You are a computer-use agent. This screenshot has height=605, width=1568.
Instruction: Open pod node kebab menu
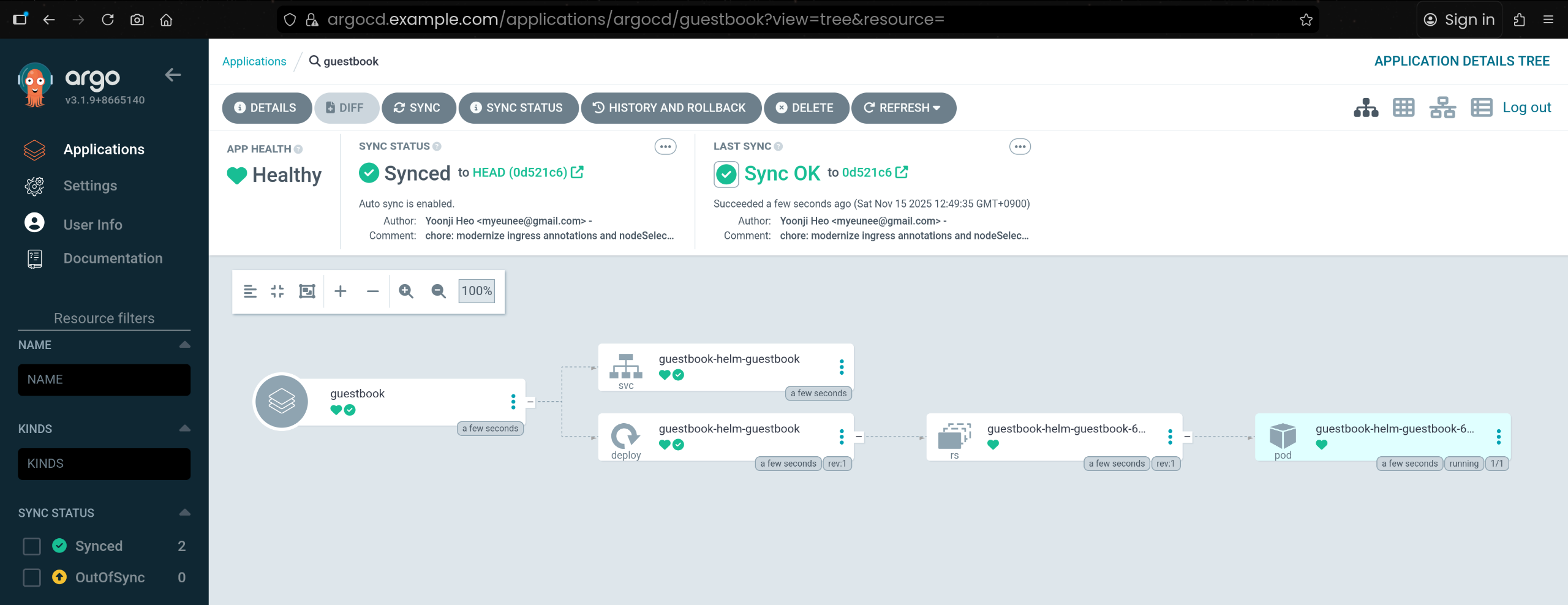(x=1499, y=437)
